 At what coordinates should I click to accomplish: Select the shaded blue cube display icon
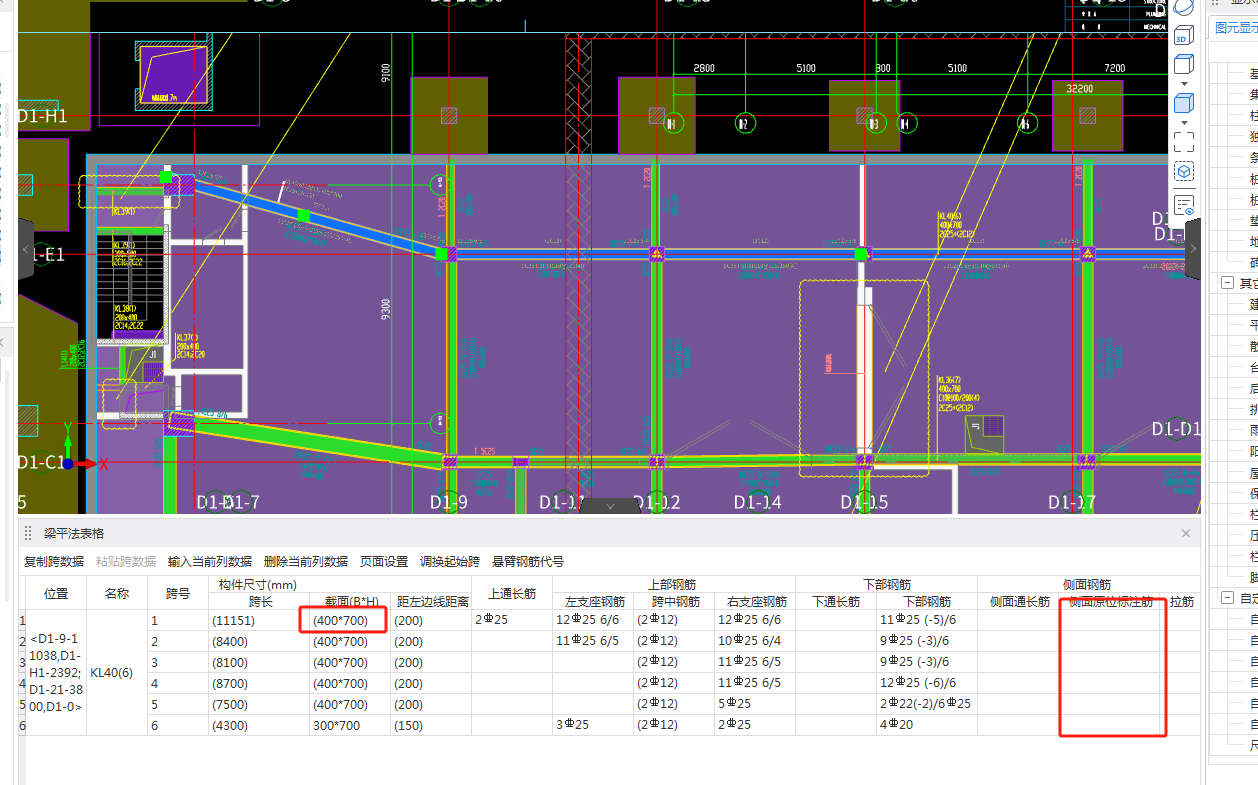(1183, 103)
